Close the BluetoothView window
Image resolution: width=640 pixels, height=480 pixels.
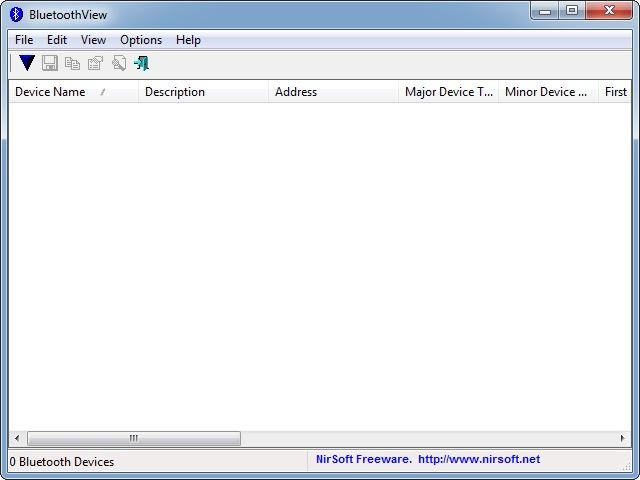[609, 11]
